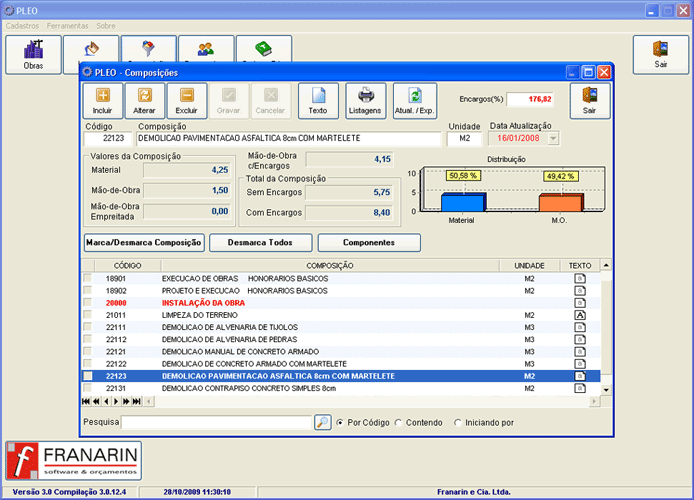Open the Ferramentas menu
This screenshot has width=694, height=500.
pos(67,26)
